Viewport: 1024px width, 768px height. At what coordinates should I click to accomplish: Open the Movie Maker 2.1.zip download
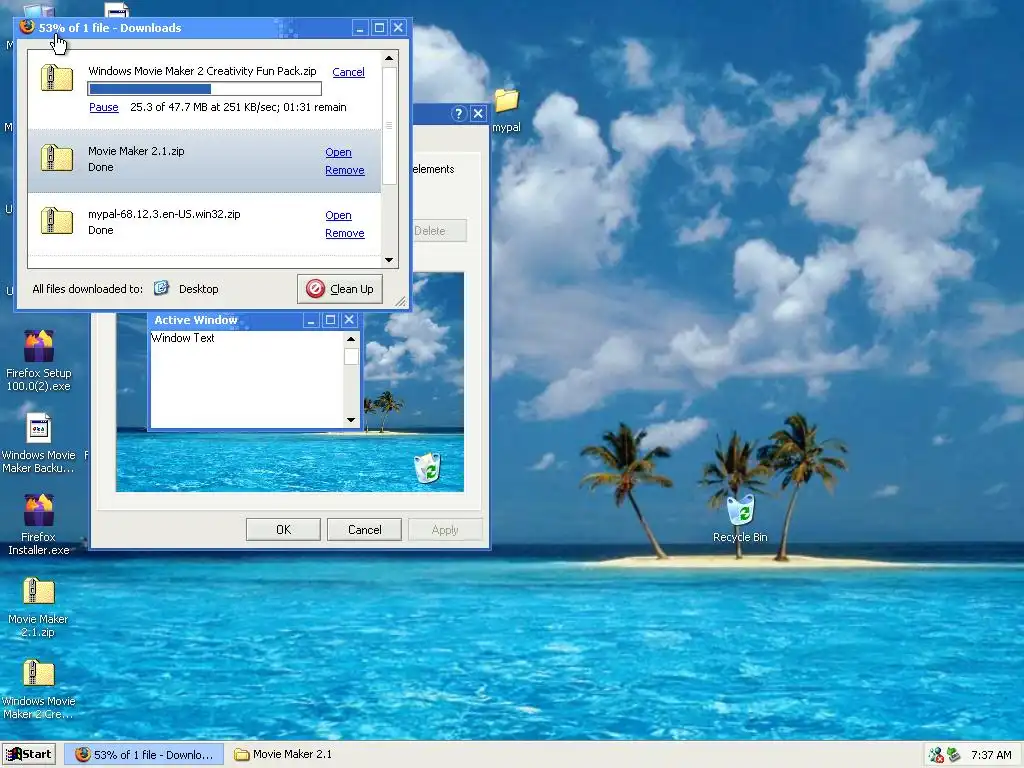click(x=338, y=152)
